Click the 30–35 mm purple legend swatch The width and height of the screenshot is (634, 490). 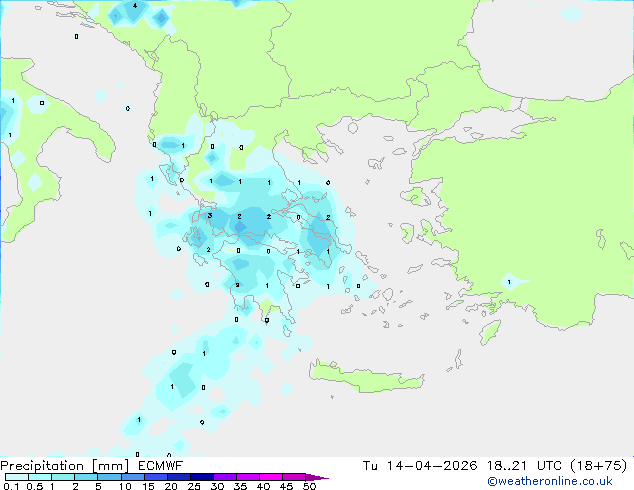224,477
